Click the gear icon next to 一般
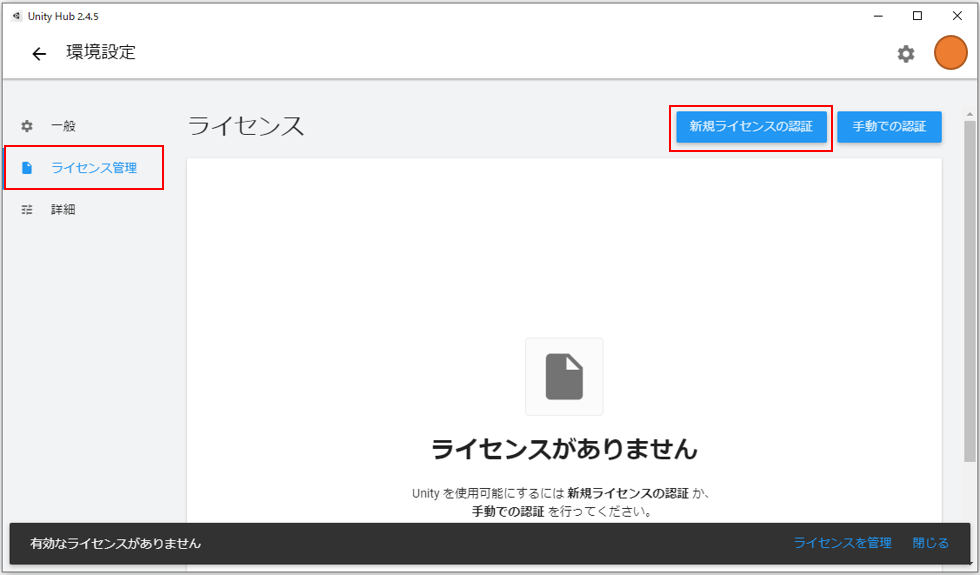The height and width of the screenshot is (575, 980). [27, 126]
